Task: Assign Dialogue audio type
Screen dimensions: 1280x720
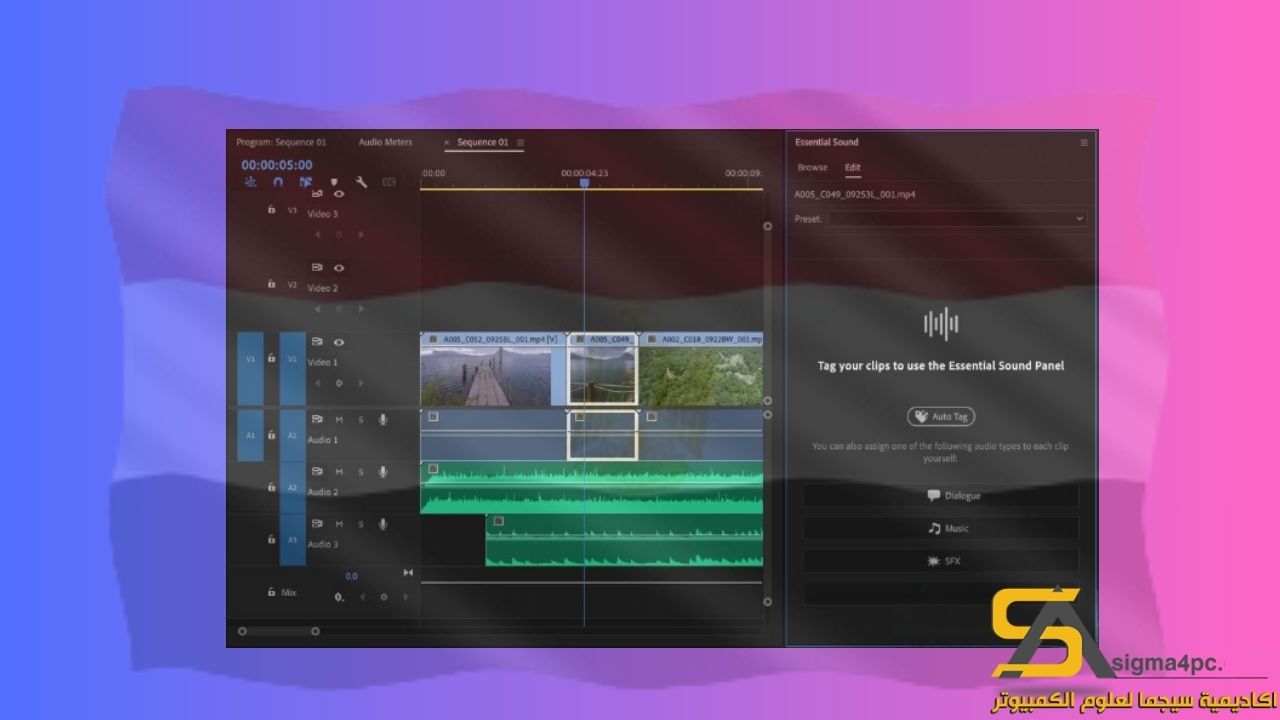Action: coord(941,496)
